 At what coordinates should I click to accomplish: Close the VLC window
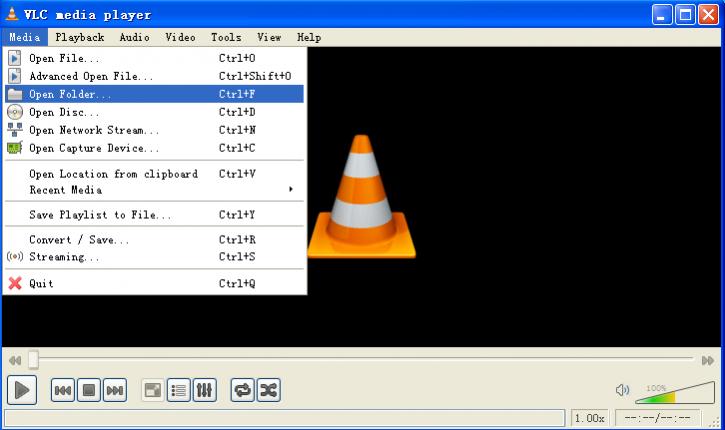coord(708,15)
